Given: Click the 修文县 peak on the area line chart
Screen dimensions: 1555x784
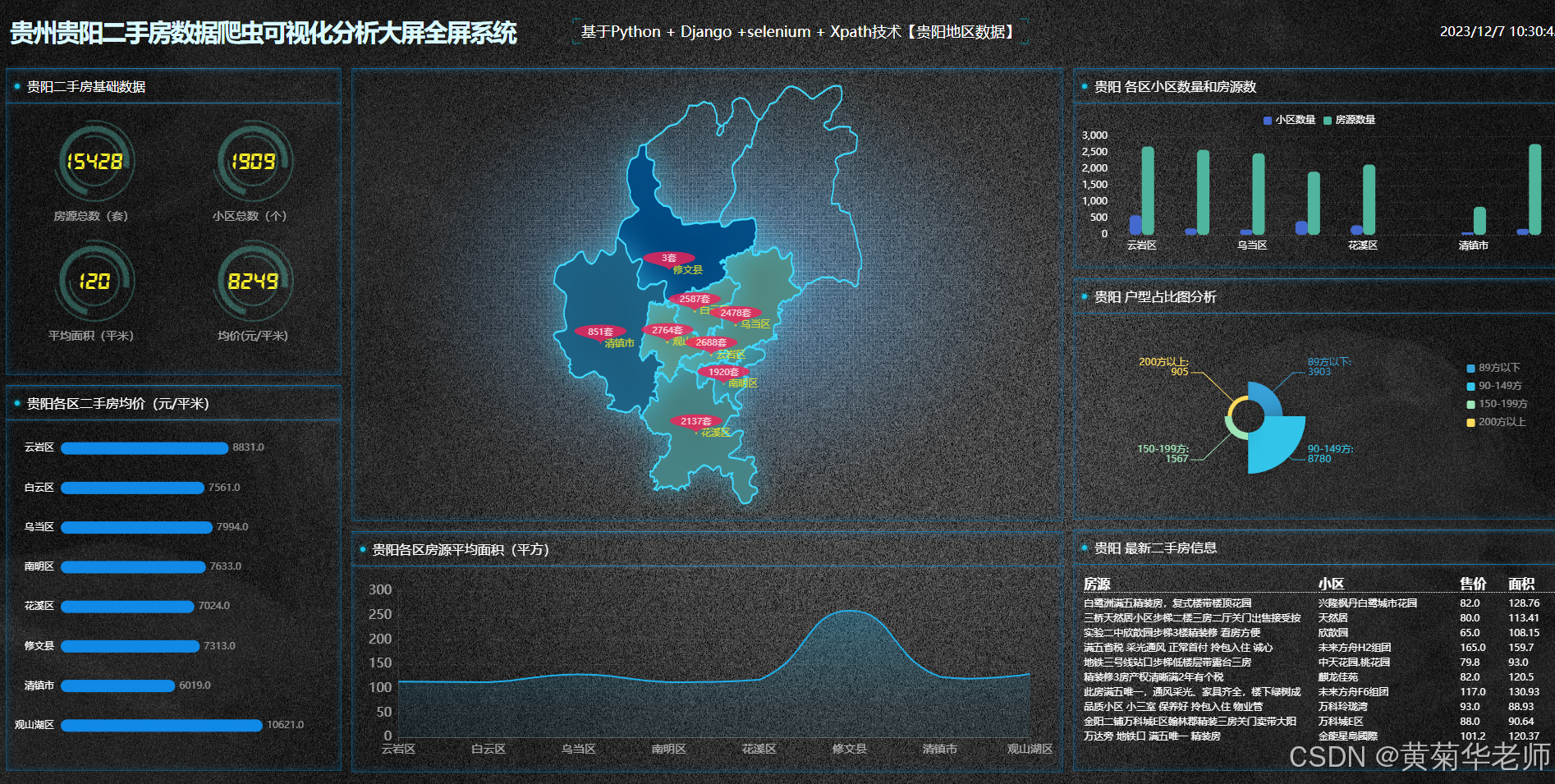Looking at the screenshot, I should tap(850, 612).
